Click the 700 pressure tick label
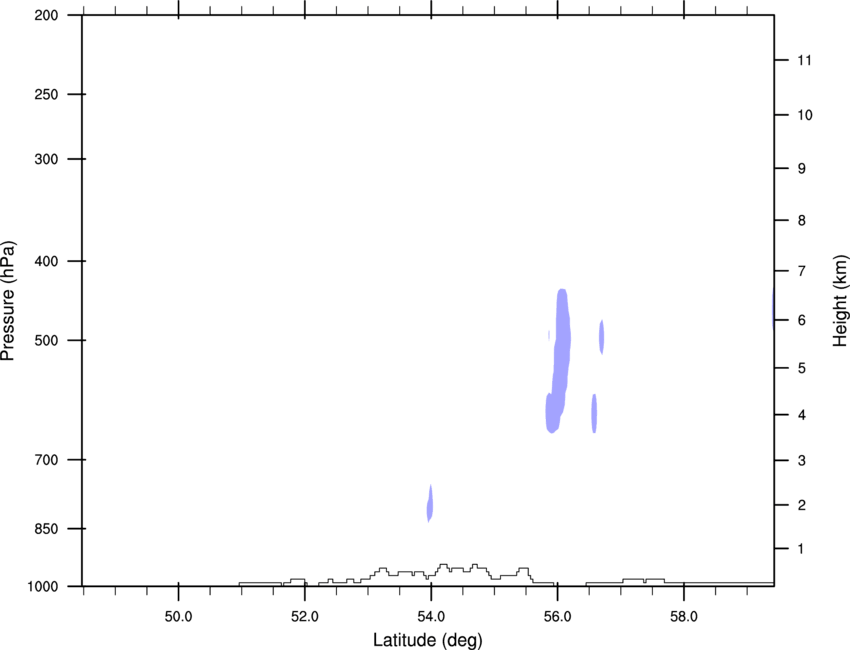850x650 pixels. pyautogui.click(x=46, y=460)
